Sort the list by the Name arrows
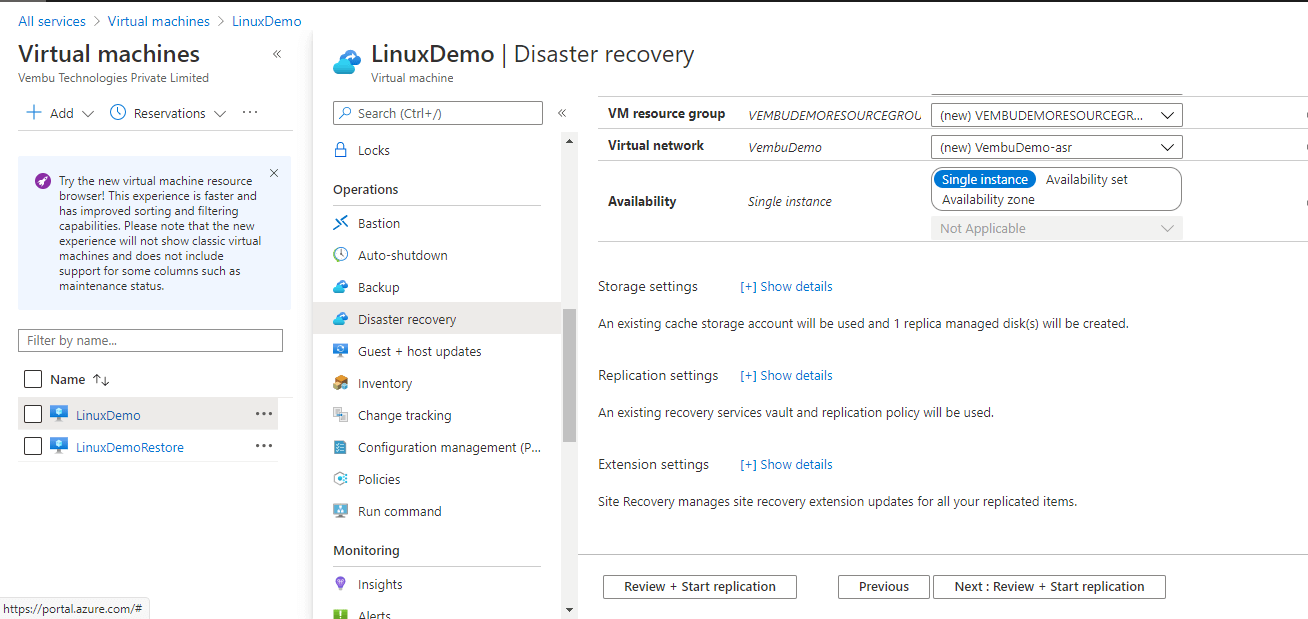Screen dimensions: 1308x619 point(101,380)
